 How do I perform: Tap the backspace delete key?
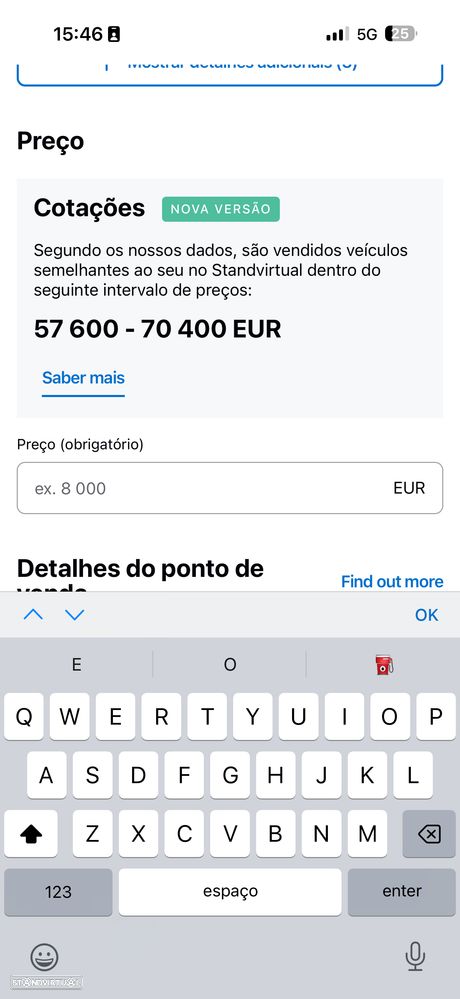[429, 833]
